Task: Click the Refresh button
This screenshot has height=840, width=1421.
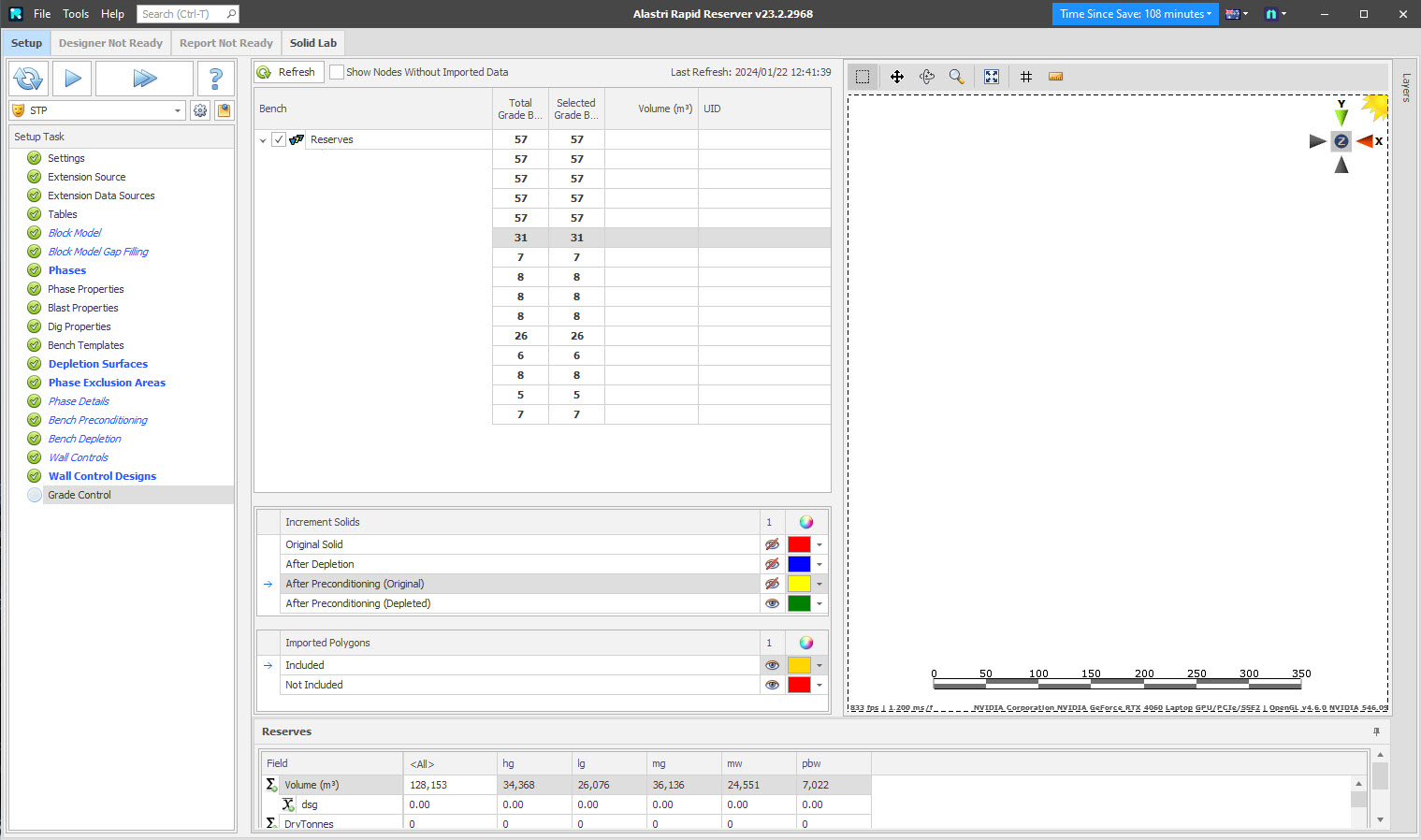Action: click(x=288, y=71)
